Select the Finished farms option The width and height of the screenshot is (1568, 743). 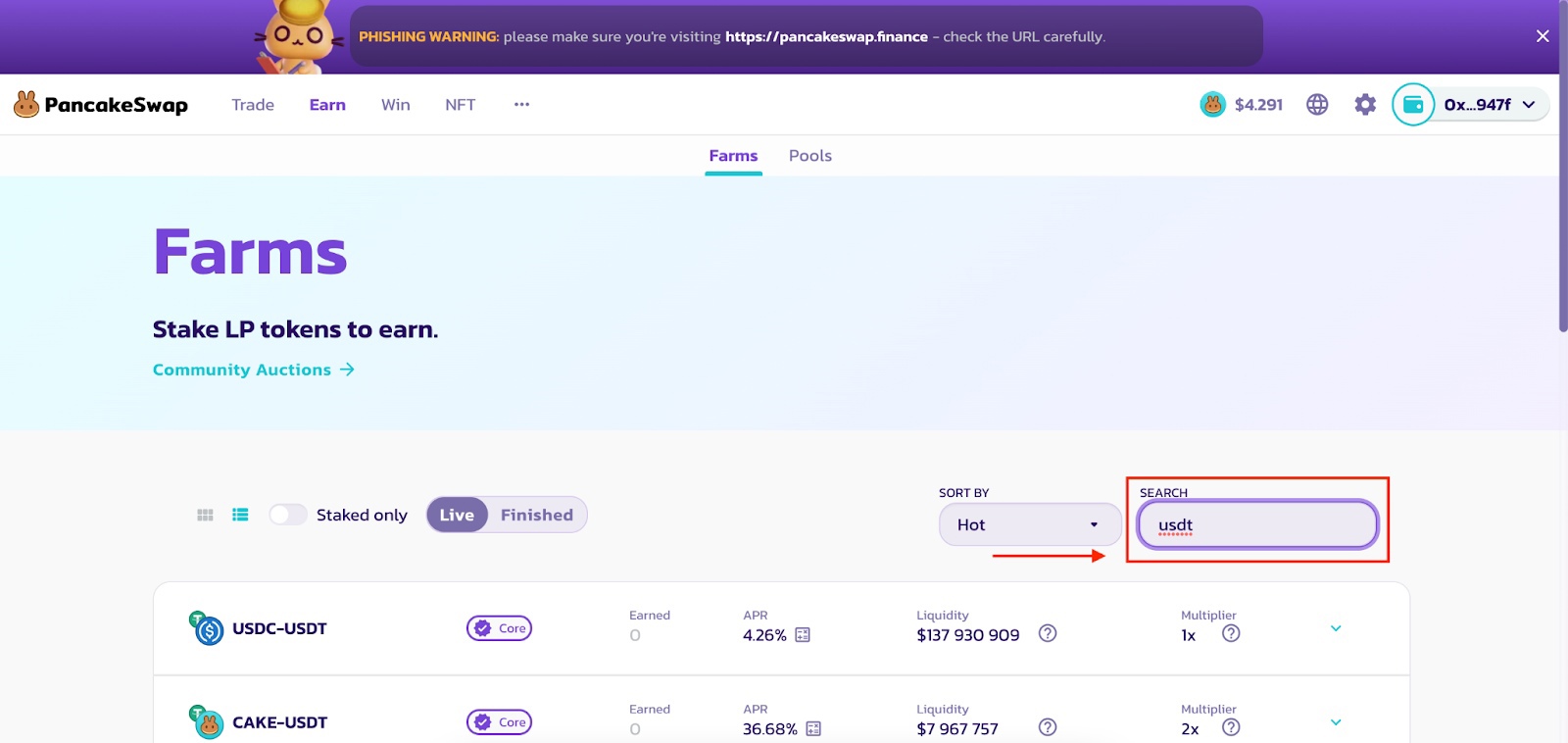point(537,515)
